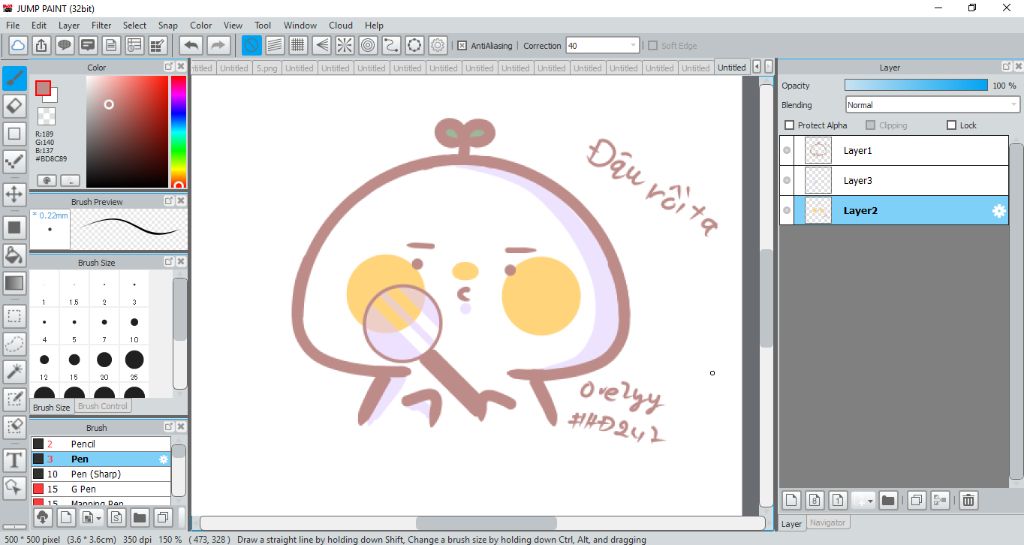Viewport: 1024px width, 545px height.
Task: Turn snap off with the blue icon
Action: 251,46
